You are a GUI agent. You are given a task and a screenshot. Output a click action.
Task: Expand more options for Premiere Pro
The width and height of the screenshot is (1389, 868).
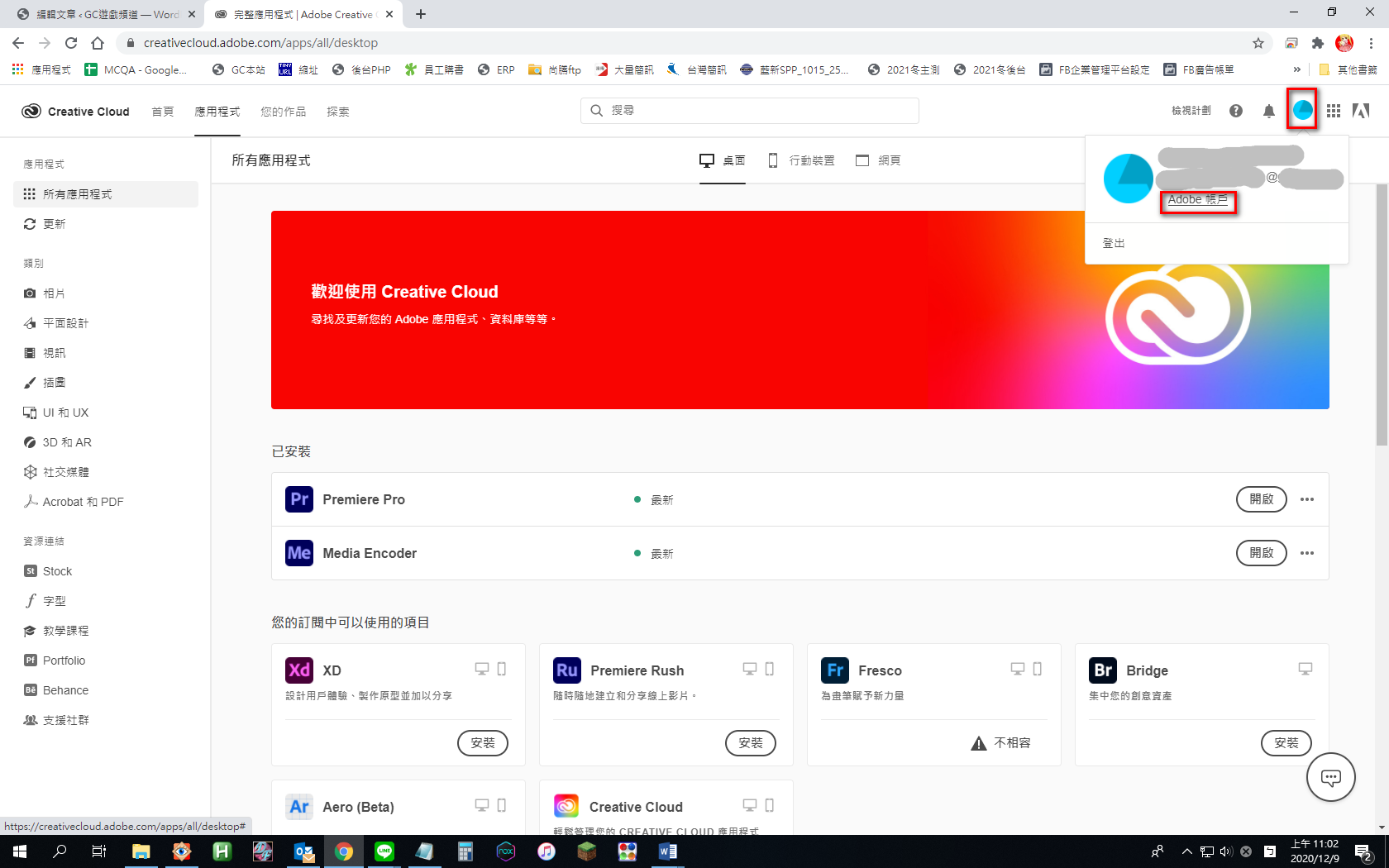tap(1307, 499)
